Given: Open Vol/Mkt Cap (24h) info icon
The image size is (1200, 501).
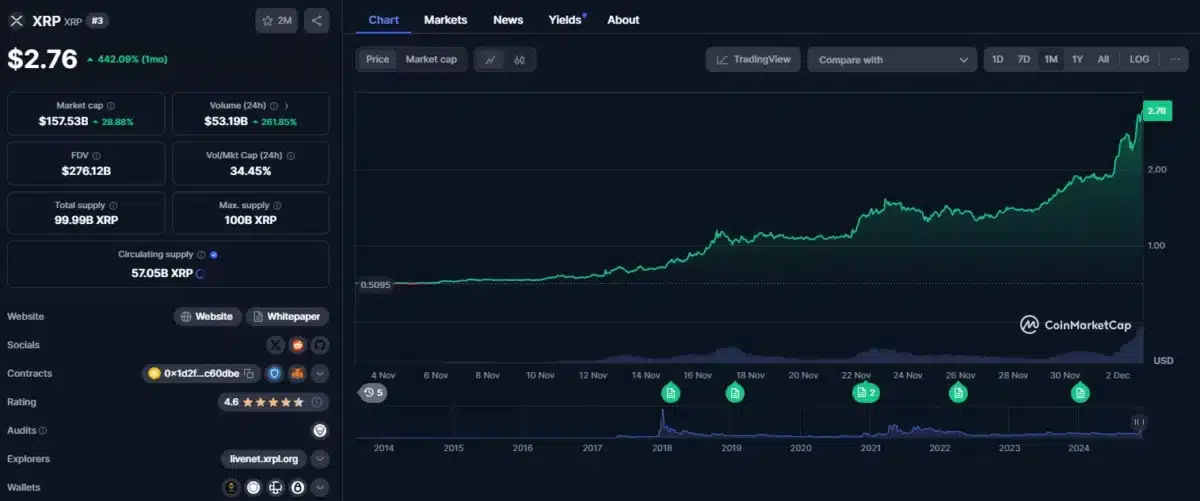Looking at the screenshot, I should 291,155.
